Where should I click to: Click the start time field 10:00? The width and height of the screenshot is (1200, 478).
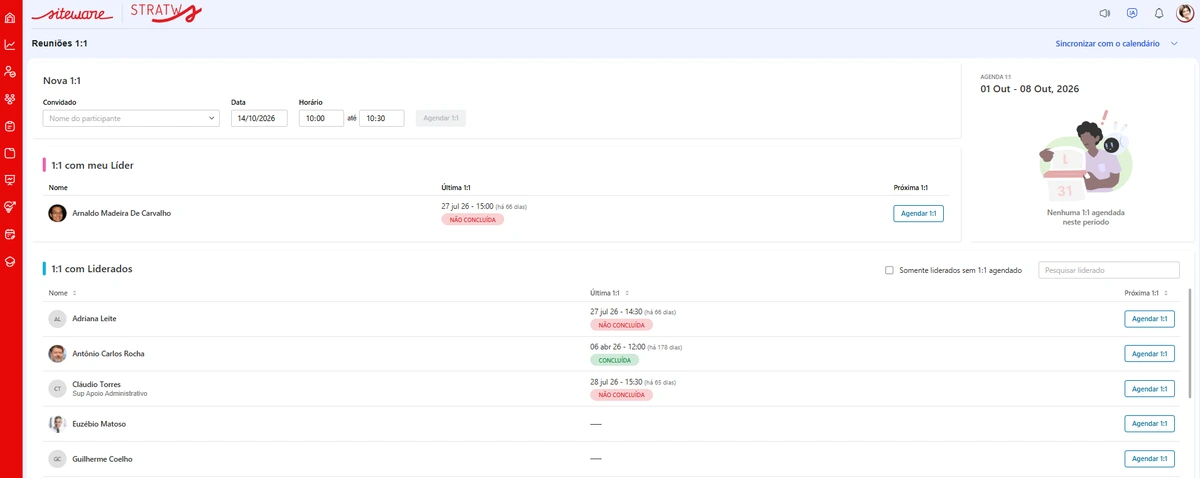coord(321,118)
